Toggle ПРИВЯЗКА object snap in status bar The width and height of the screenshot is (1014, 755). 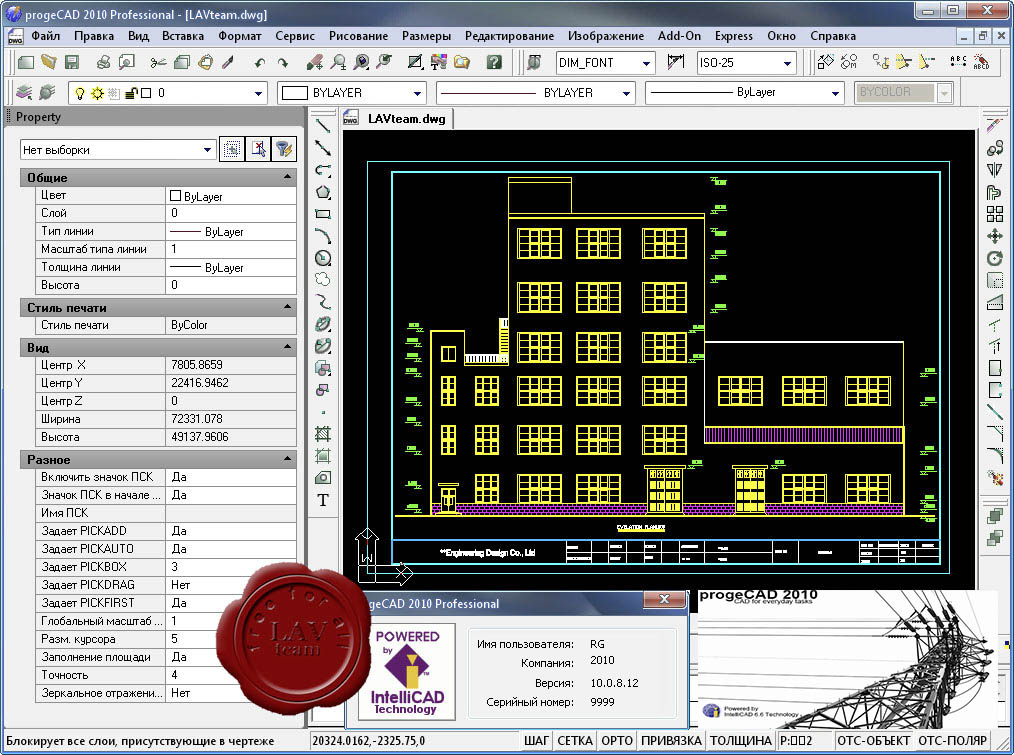point(671,740)
